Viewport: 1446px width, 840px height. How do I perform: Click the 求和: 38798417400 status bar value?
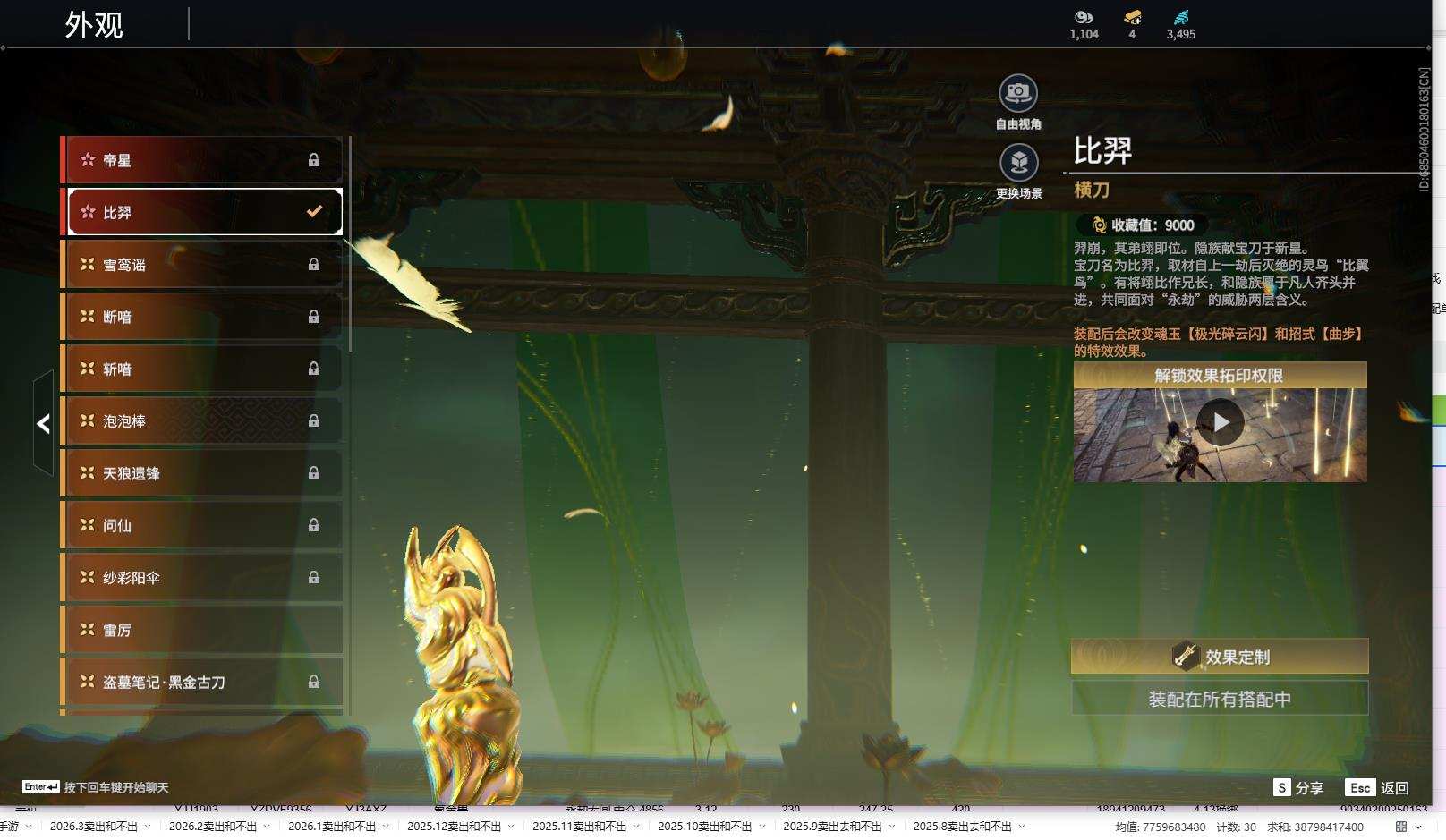tap(1315, 827)
